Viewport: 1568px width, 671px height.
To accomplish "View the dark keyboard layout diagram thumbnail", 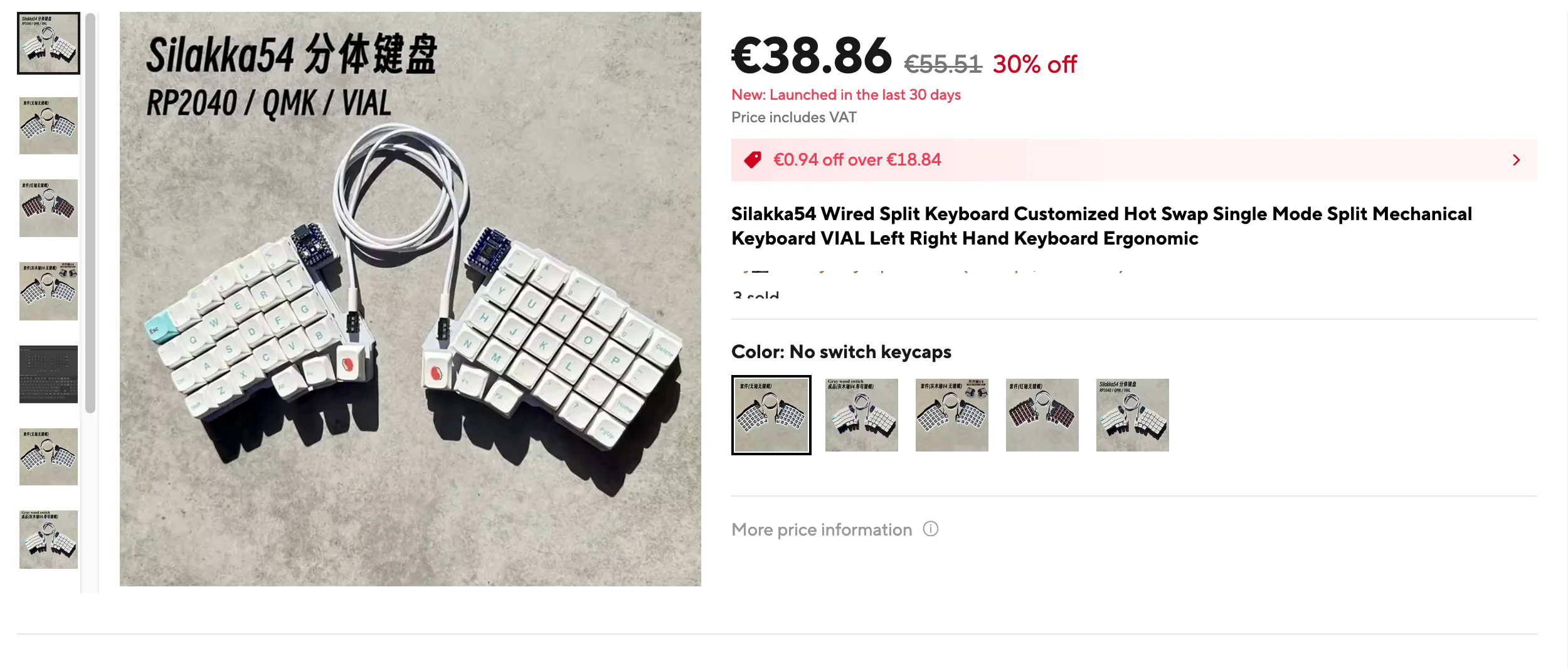I will pyautogui.click(x=48, y=375).
